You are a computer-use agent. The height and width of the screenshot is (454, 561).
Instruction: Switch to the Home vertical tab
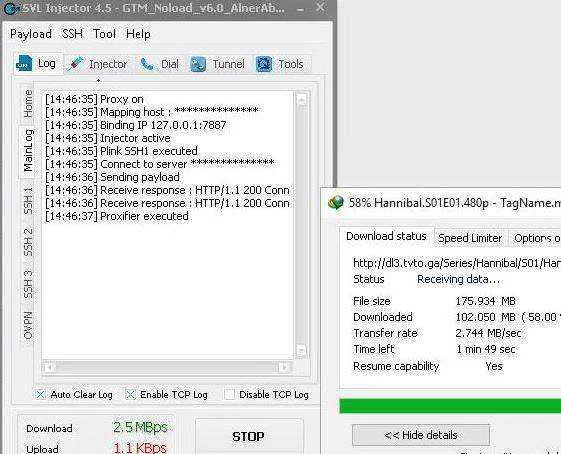tap(28, 104)
